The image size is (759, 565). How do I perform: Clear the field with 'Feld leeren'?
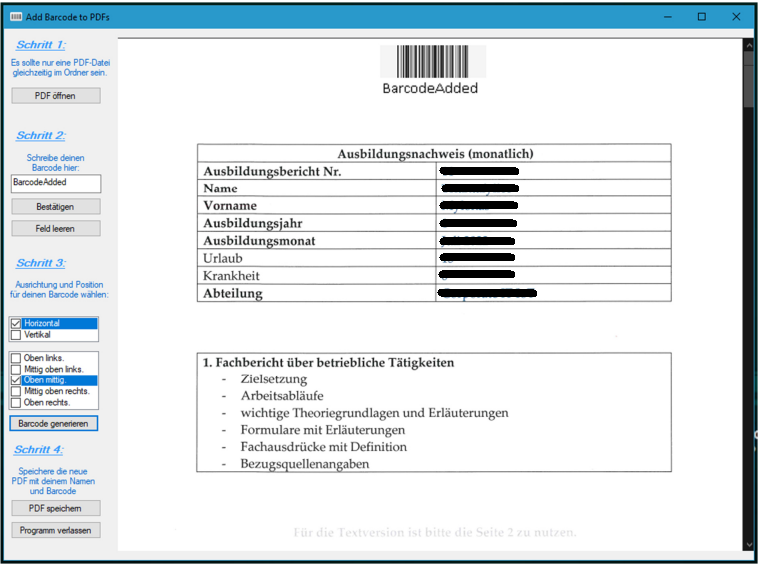coord(56,229)
